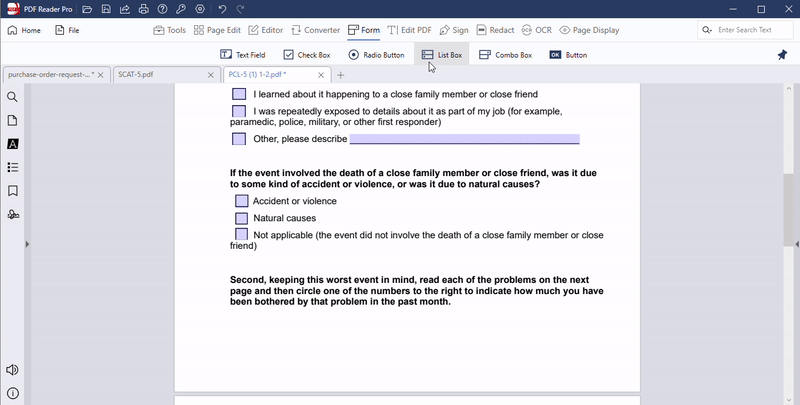Open the Tools menu tab

[169, 30]
